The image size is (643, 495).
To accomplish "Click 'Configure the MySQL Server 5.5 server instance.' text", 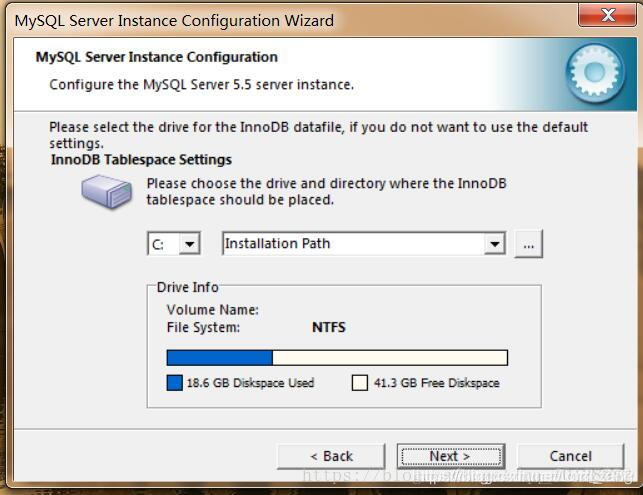I will 201,84.
